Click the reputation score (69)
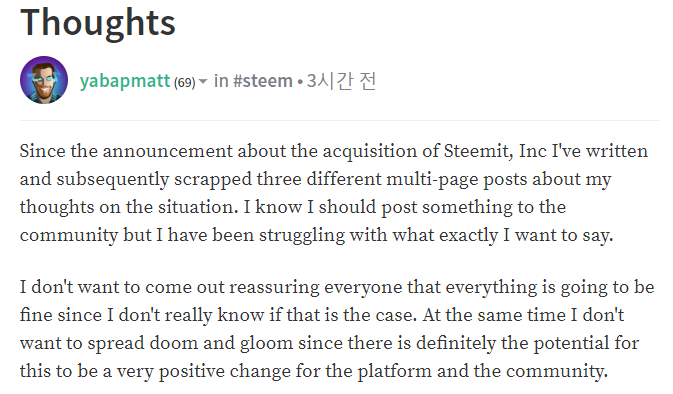The width and height of the screenshot is (673, 394). click(x=185, y=82)
